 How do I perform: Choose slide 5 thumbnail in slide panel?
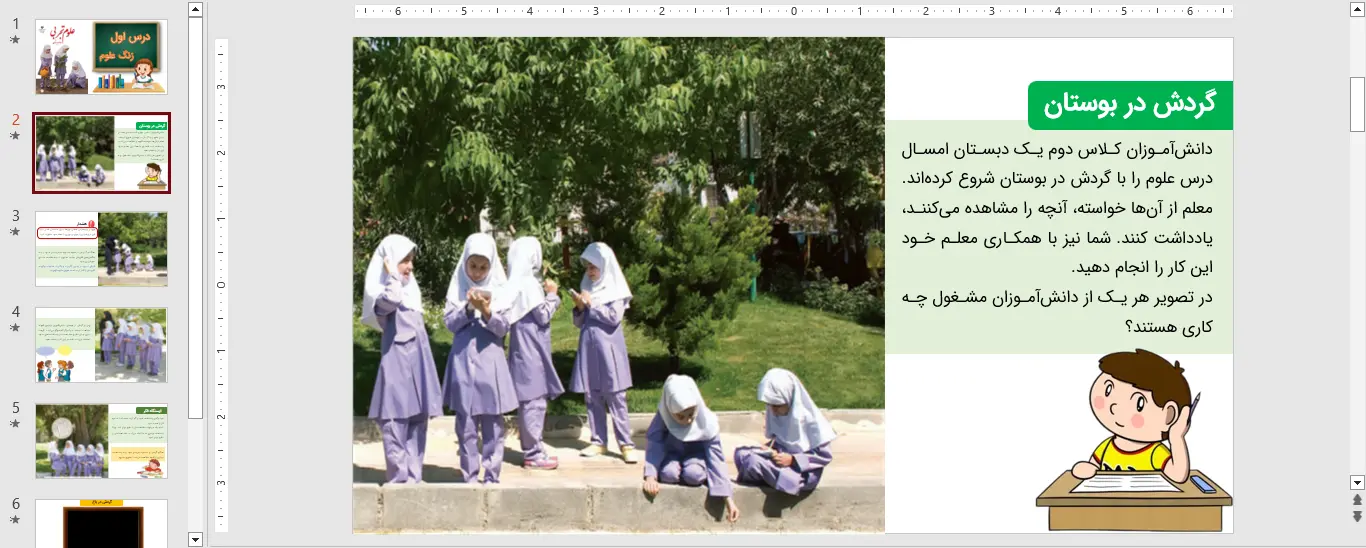(x=101, y=441)
